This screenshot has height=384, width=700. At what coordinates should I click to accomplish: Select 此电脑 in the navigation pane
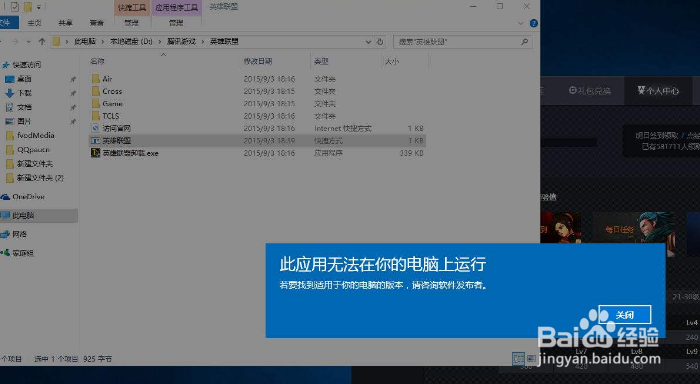(39, 216)
